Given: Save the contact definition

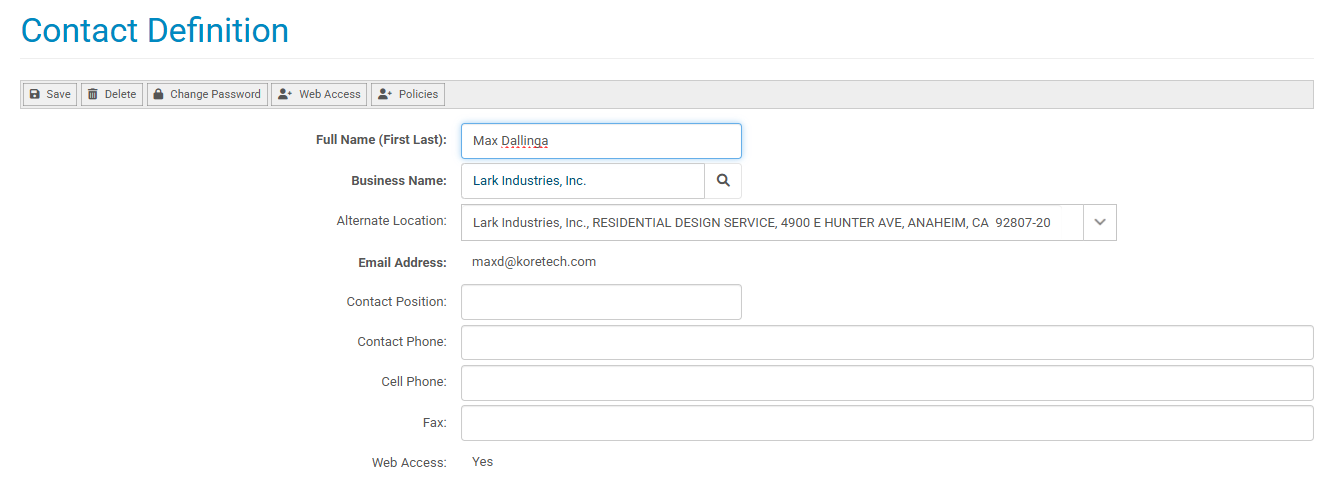Looking at the screenshot, I should 50,94.
